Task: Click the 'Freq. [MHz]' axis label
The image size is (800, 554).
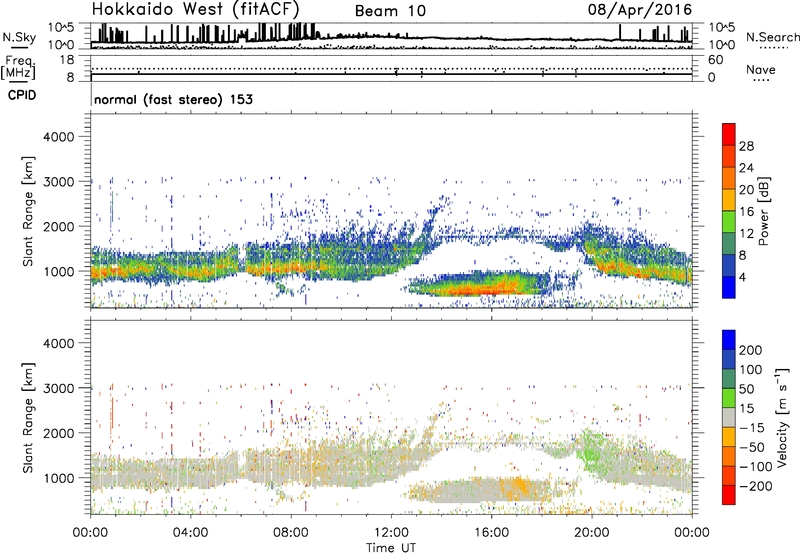Action: pos(18,67)
